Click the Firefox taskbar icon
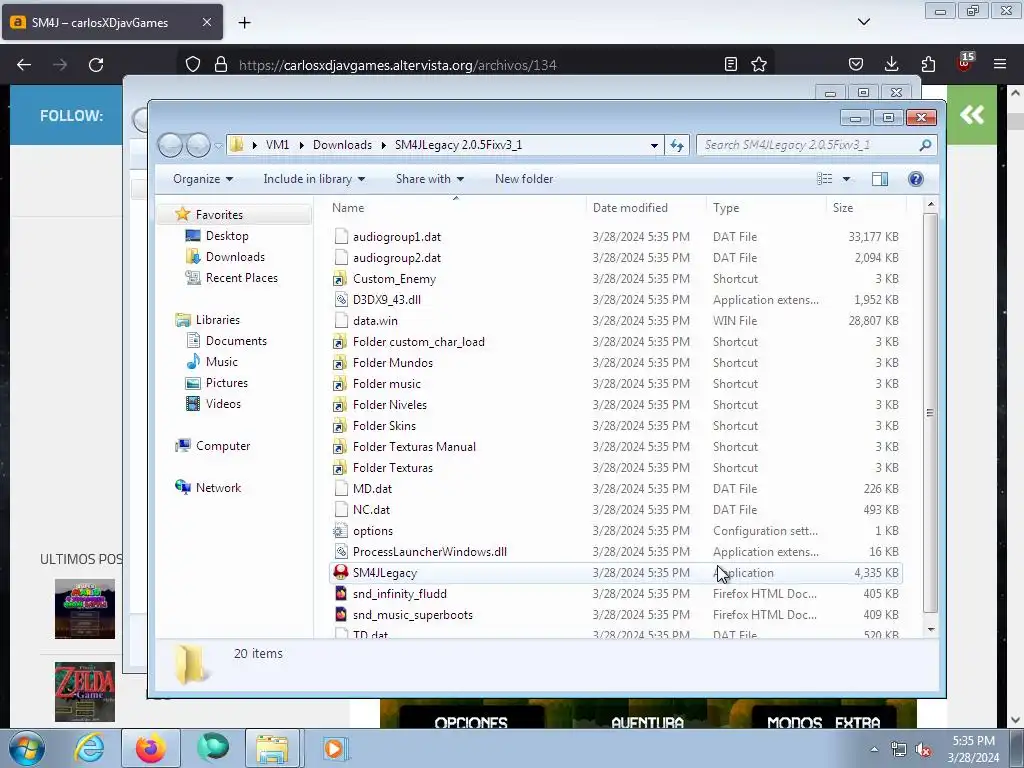Viewport: 1024px width, 768px height. point(150,748)
